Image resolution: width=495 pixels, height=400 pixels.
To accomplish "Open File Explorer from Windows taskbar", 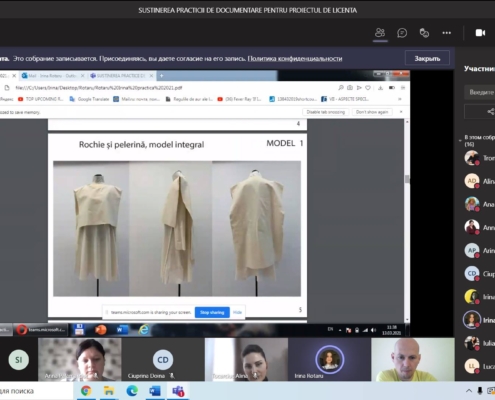I will tap(109, 391).
